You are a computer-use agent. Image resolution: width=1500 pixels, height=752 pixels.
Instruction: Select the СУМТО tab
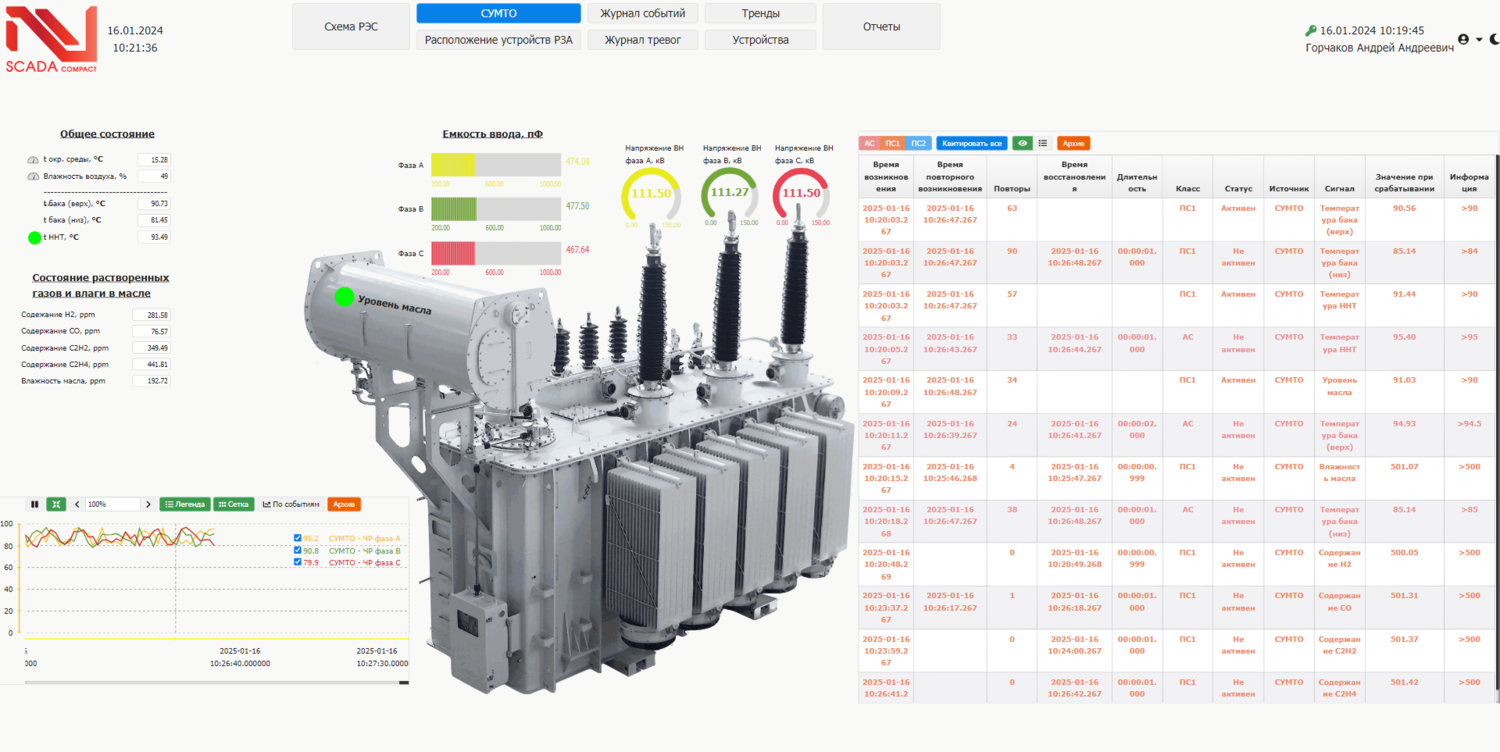coord(498,13)
